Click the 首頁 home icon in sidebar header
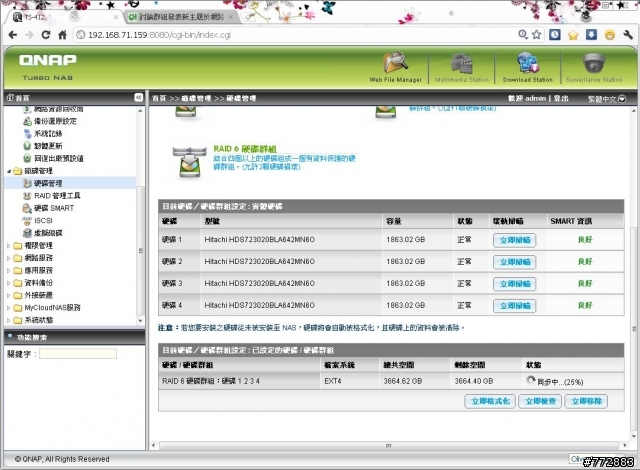The image size is (640, 470). pyautogui.click(x=10, y=98)
